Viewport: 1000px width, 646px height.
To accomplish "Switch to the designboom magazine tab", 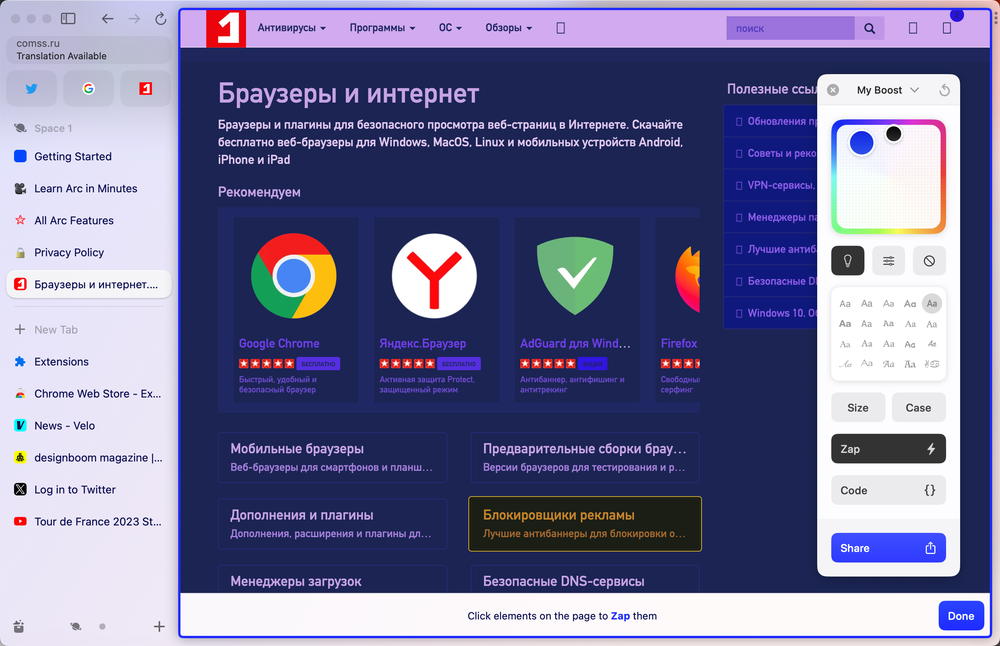I will pos(89,457).
